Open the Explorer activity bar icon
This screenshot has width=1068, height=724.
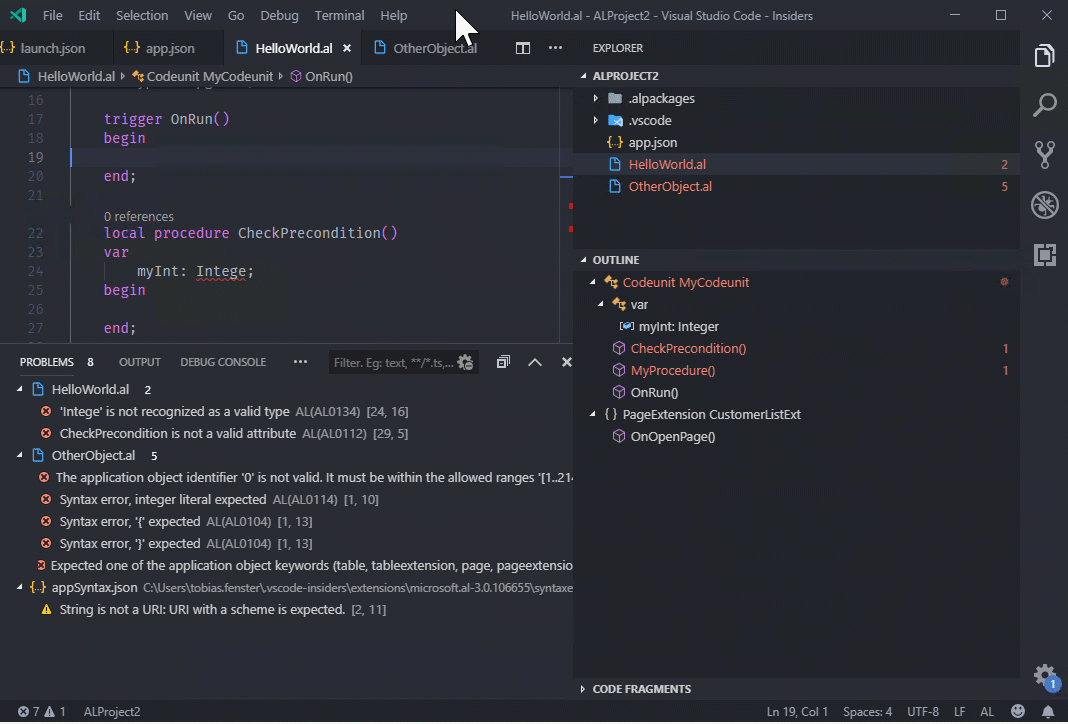1044,56
